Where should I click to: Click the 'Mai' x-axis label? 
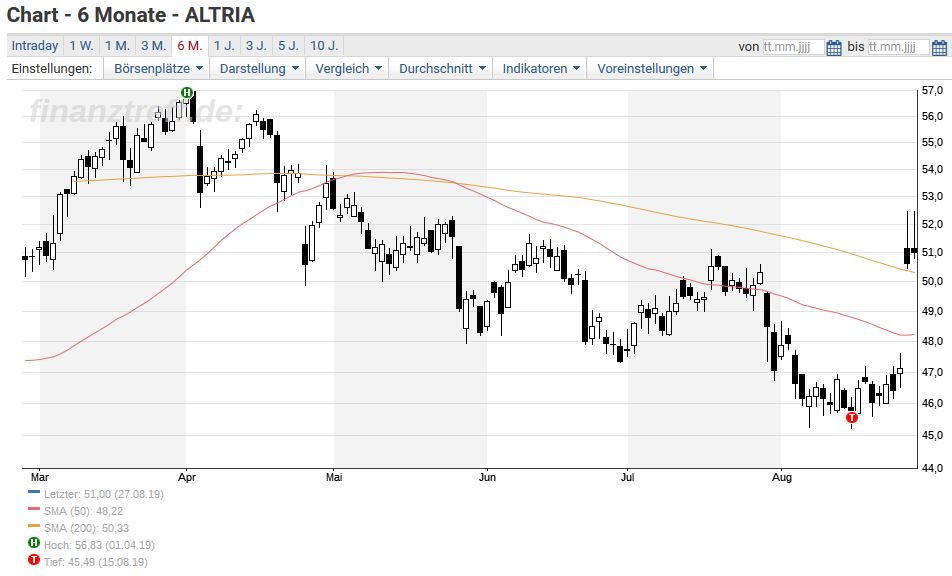334,477
